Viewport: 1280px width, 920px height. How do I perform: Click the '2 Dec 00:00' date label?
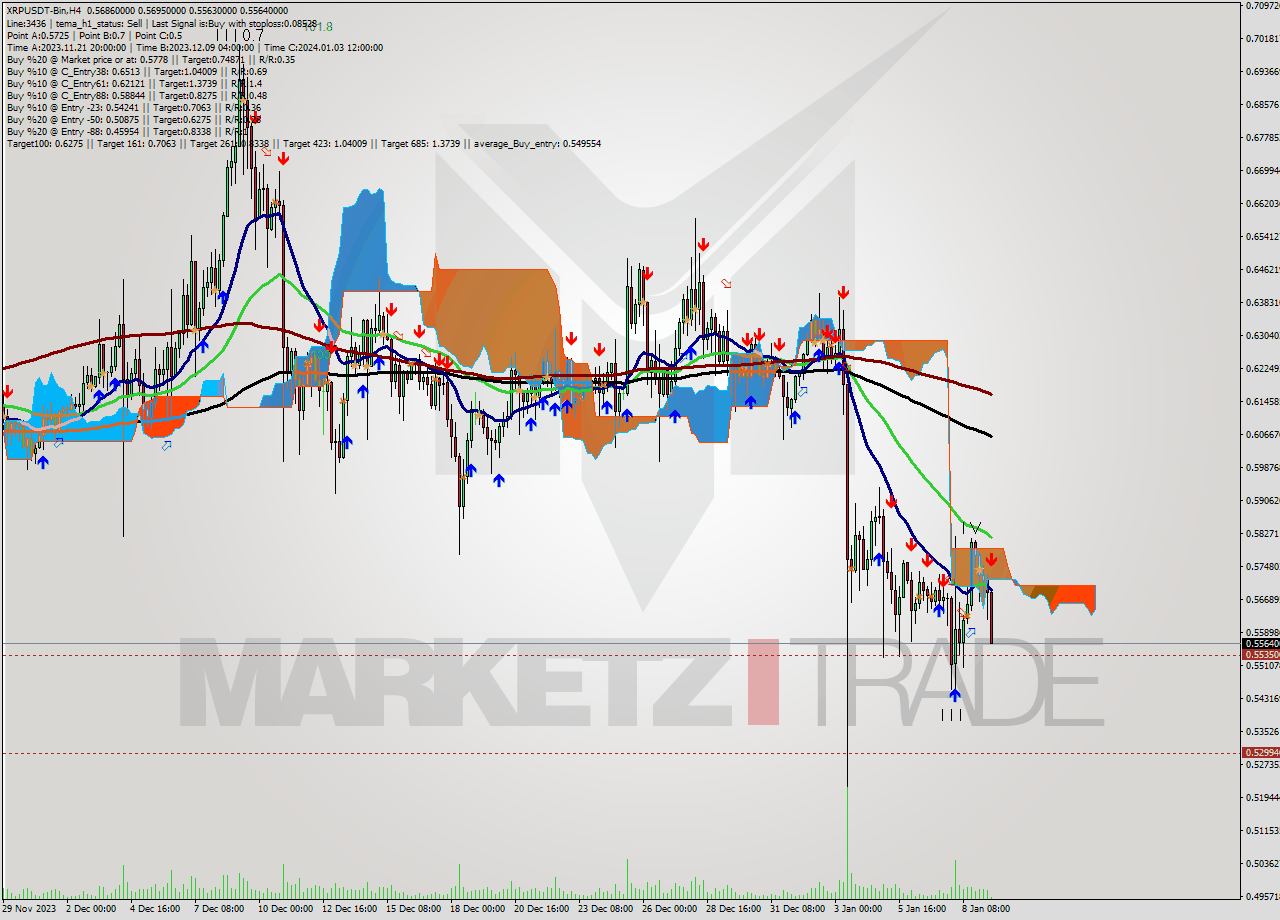pos(91,909)
